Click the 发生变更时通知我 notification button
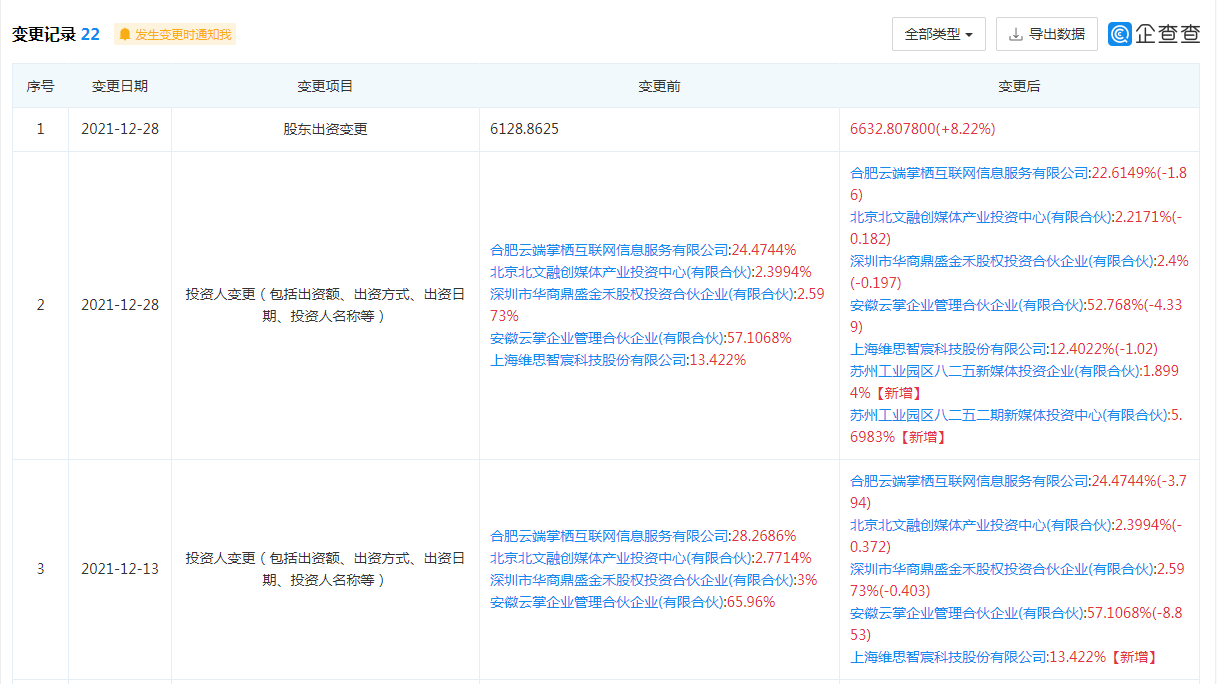The image size is (1217, 684). [175, 34]
